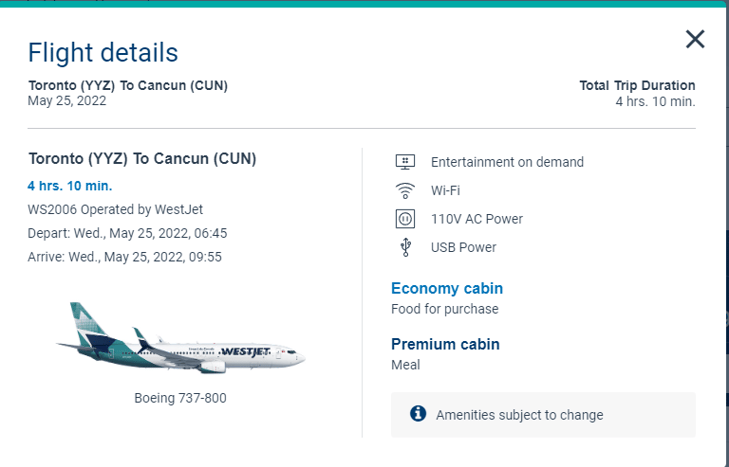The width and height of the screenshot is (729, 467).
Task: Click the WestJet Boeing 737-800 airplane image
Action: (180, 338)
